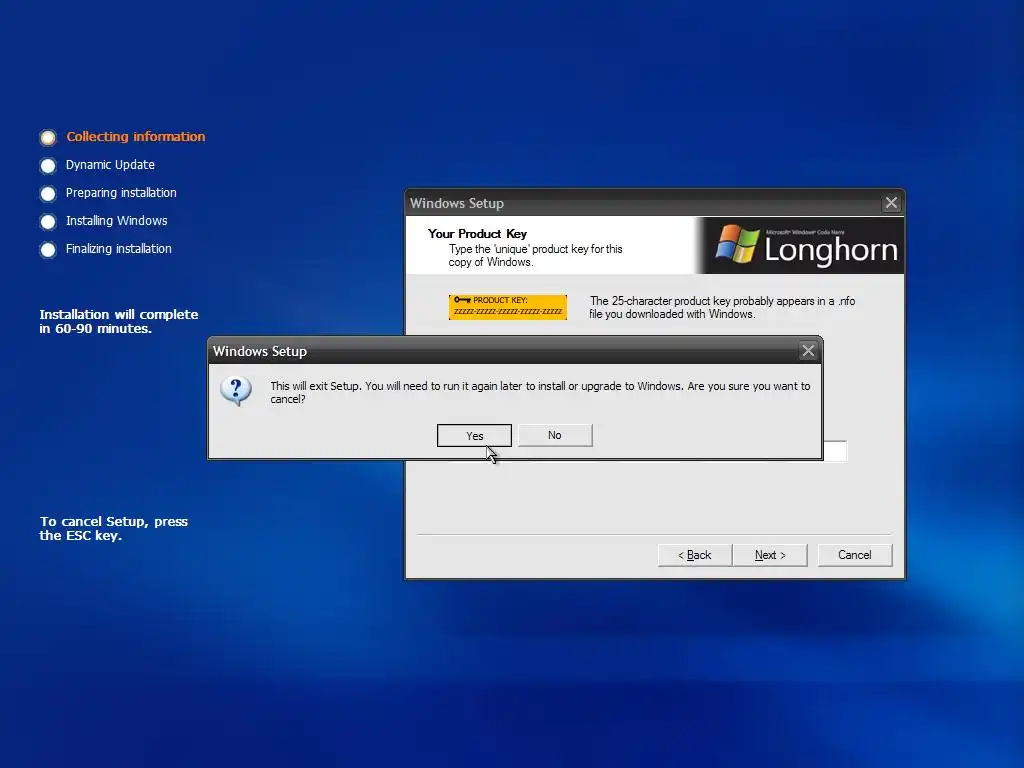Click the 'Installing Windows' step label
This screenshot has height=768, width=1024.
(116, 221)
